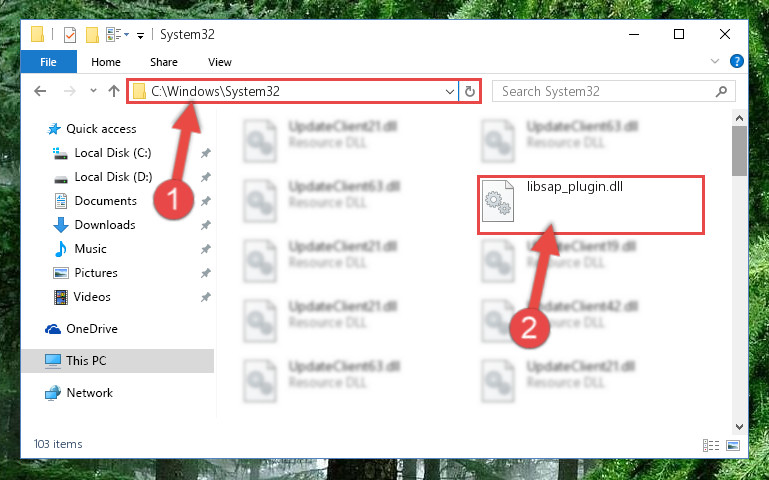Select libsap_plugin.dll file

[591, 205]
